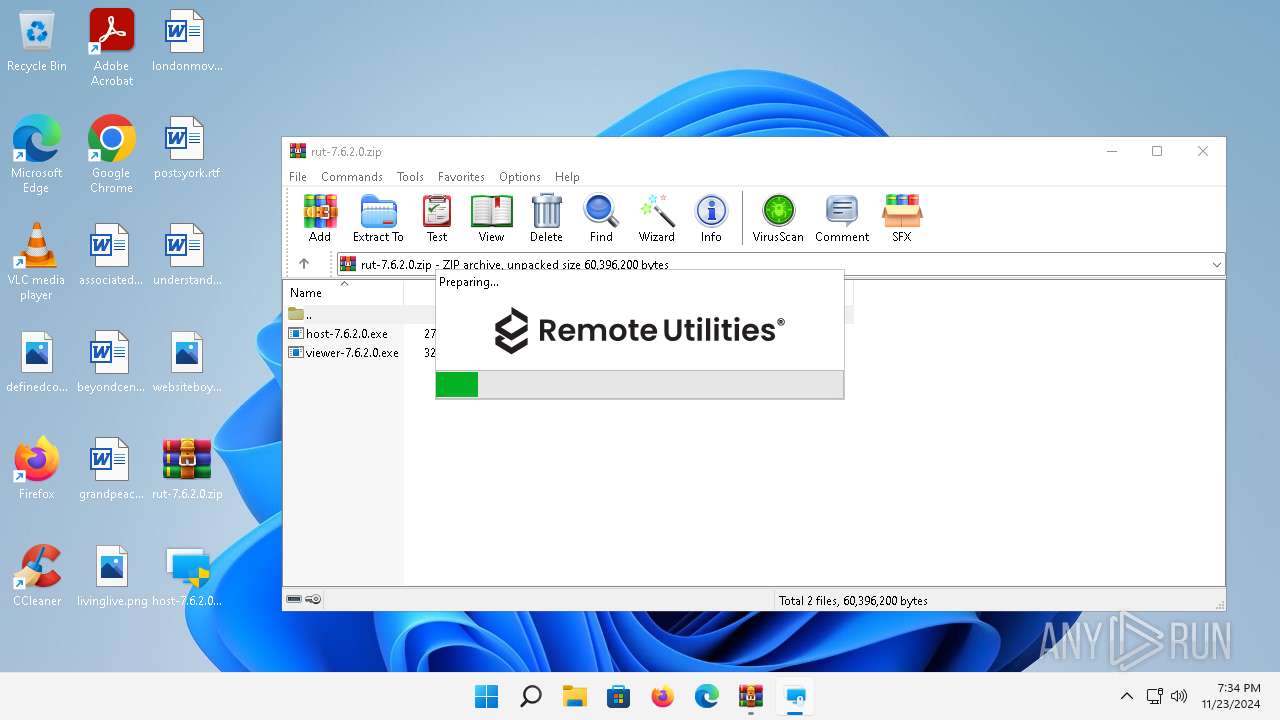Expand the archive path dropdown
Viewport: 1280px width, 720px height.
(x=1216, y=265)
